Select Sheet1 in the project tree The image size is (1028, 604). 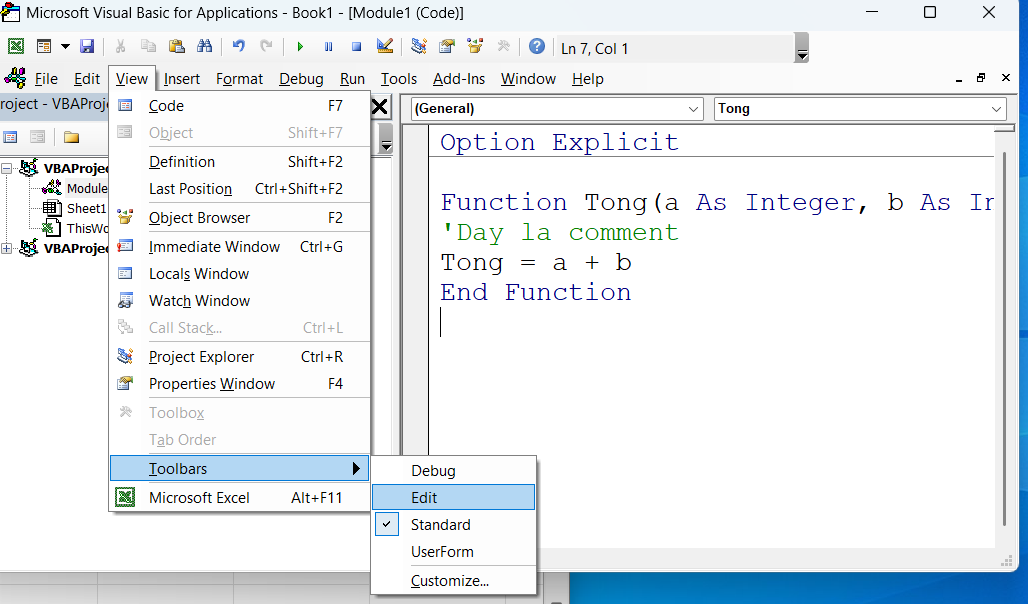pos(85,208)
